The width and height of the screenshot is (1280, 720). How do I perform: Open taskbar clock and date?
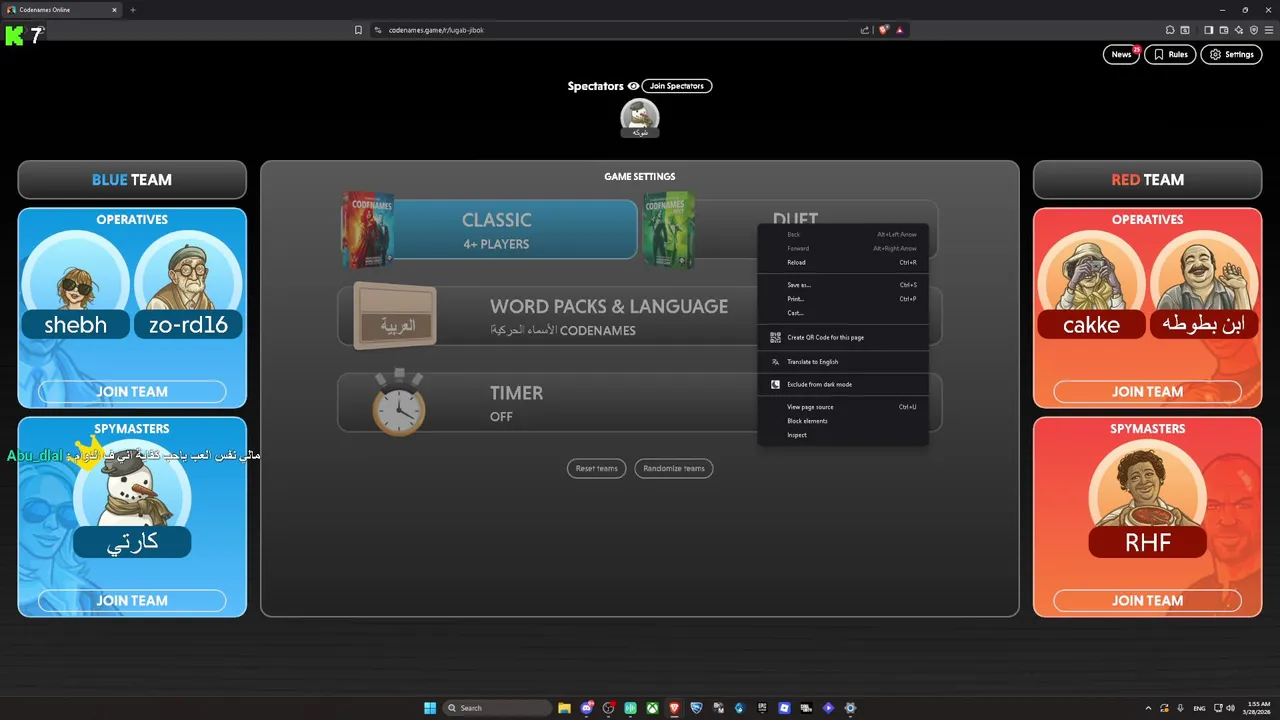click(1257, 708)
